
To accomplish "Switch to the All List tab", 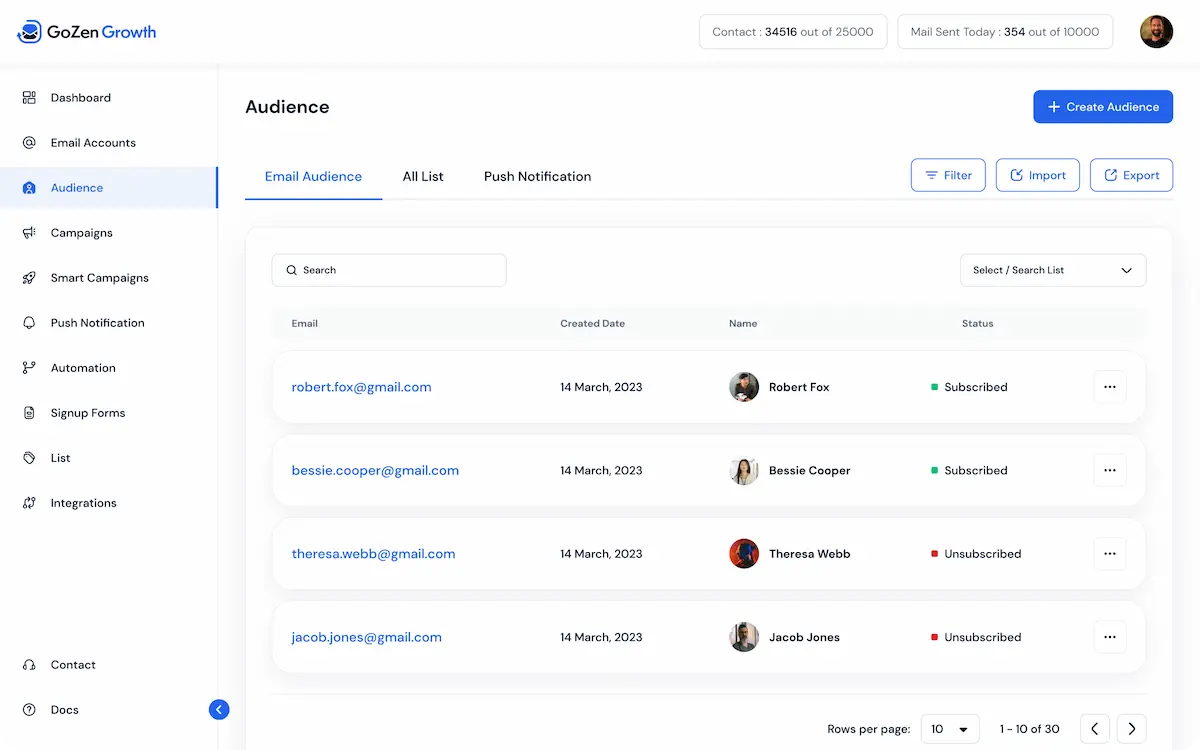I will 423,177.
